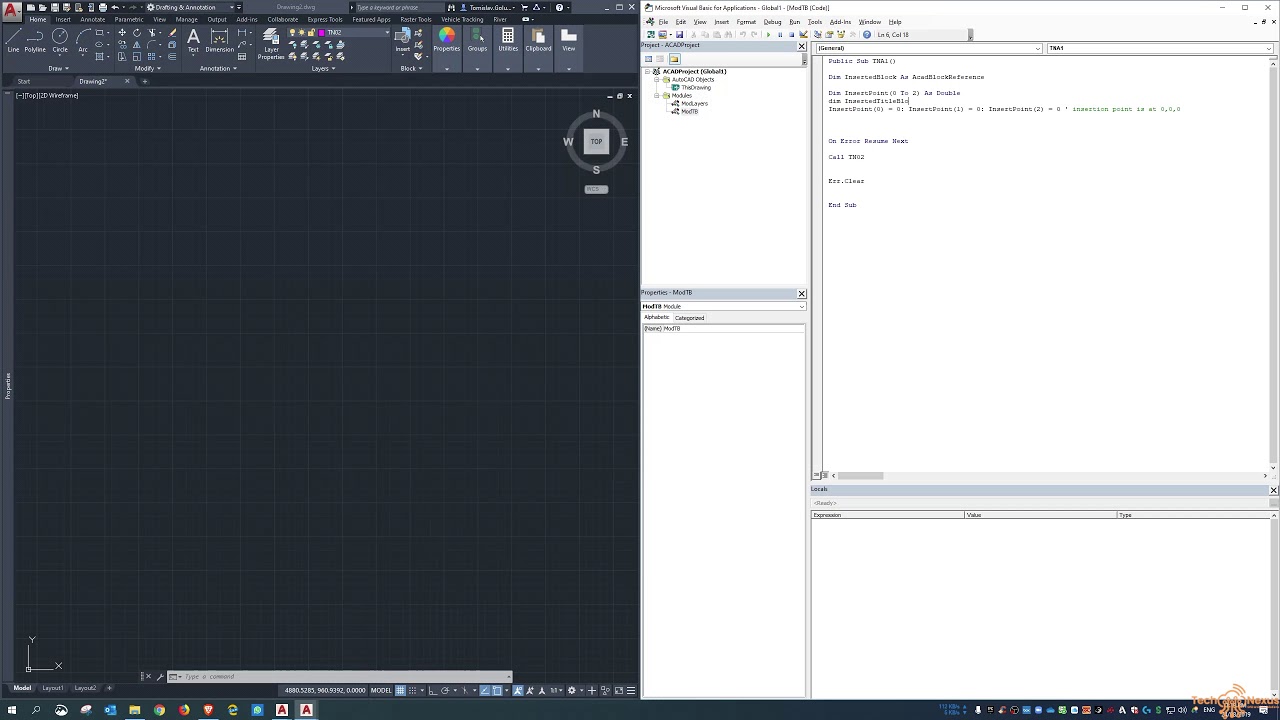Open Layer Properties manager

point(271,44)
